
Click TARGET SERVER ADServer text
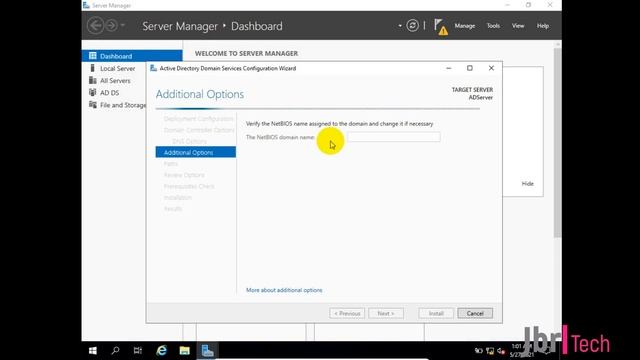472,93
